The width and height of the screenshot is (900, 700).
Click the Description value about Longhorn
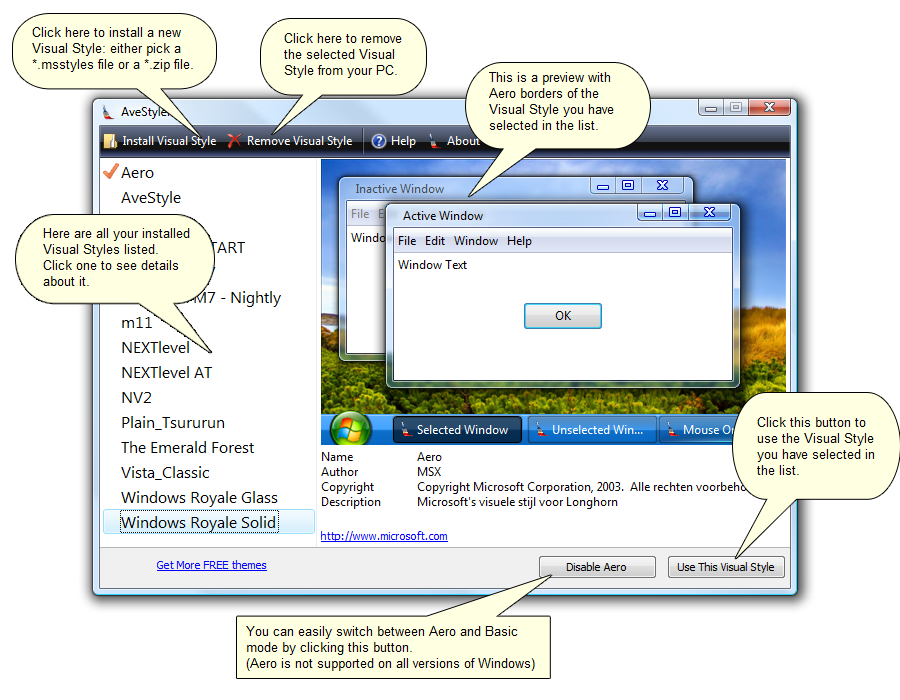[517, 502]
